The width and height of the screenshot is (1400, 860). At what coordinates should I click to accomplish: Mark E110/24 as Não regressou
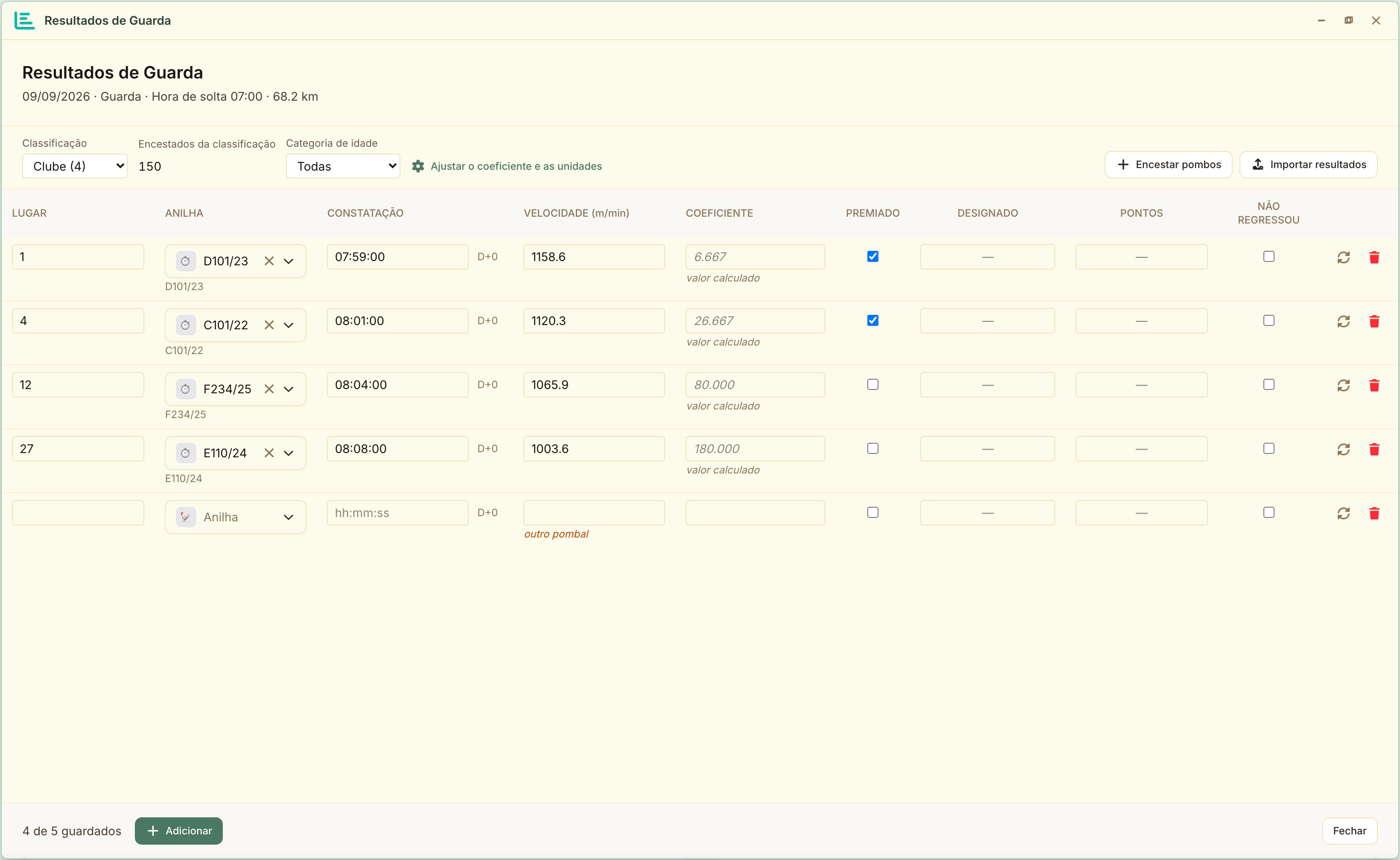(x=1269, y=448)
